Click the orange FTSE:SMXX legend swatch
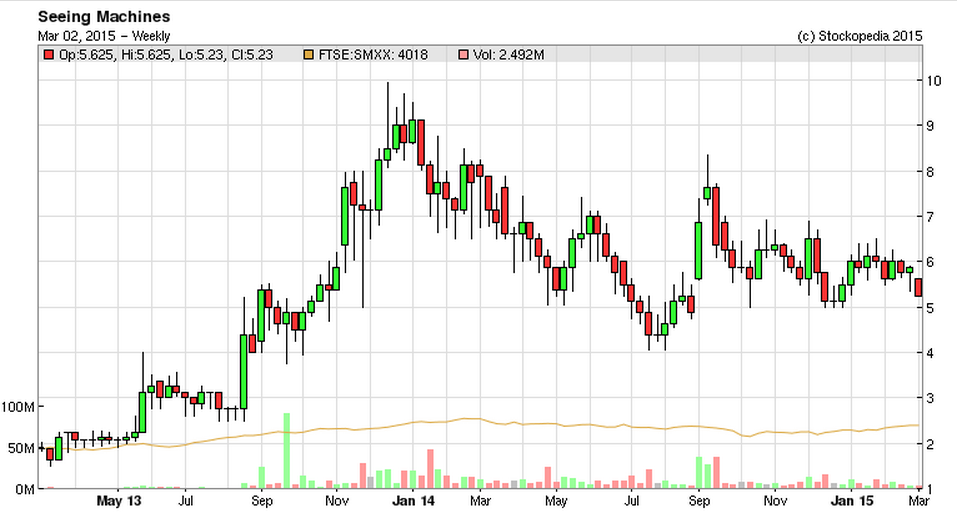 [308, 55]
